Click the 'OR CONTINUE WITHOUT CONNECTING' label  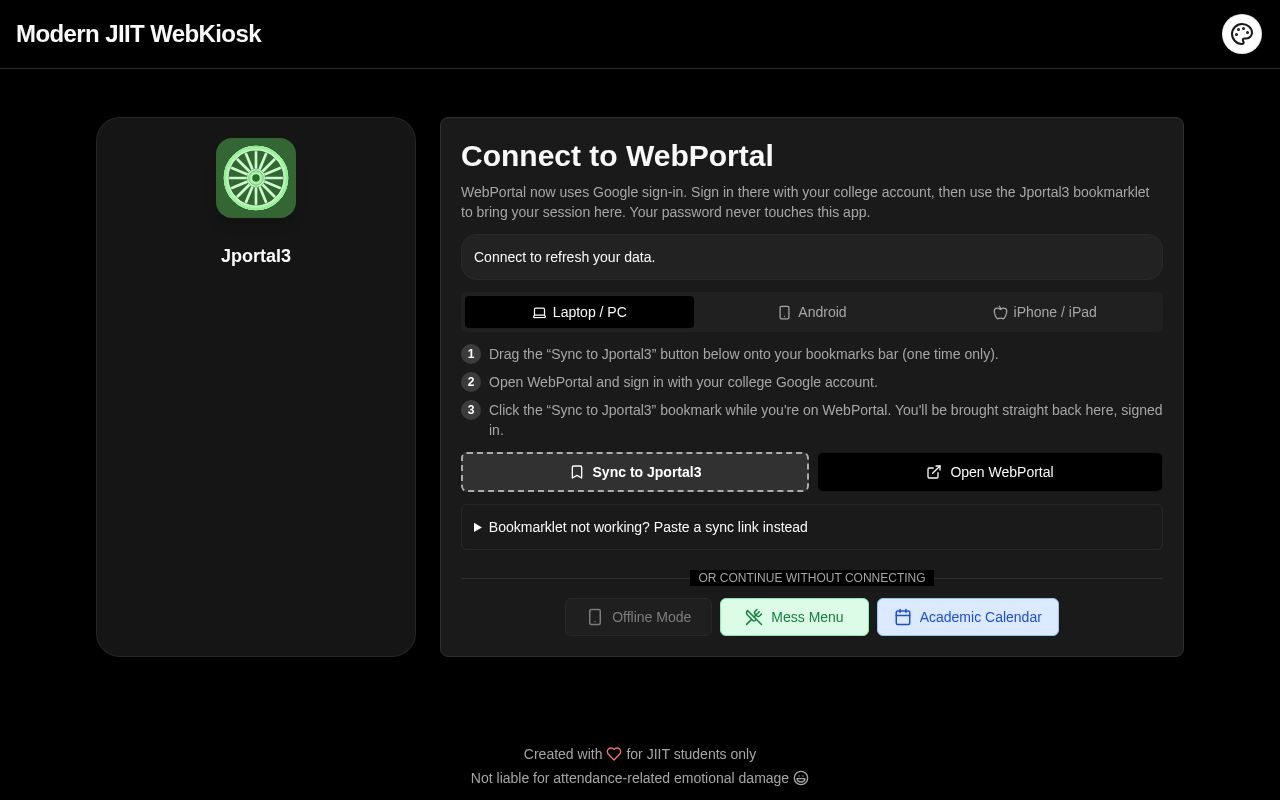(812, 578)
